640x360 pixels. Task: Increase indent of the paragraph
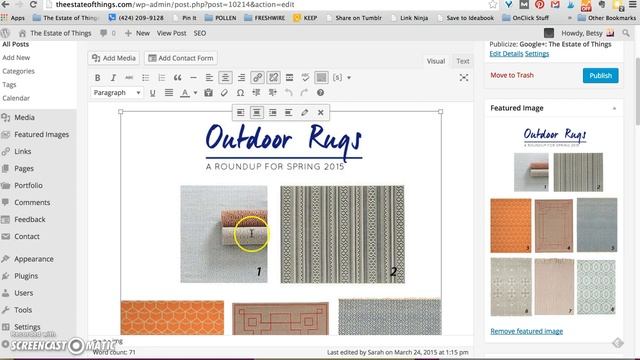point(272,93)
